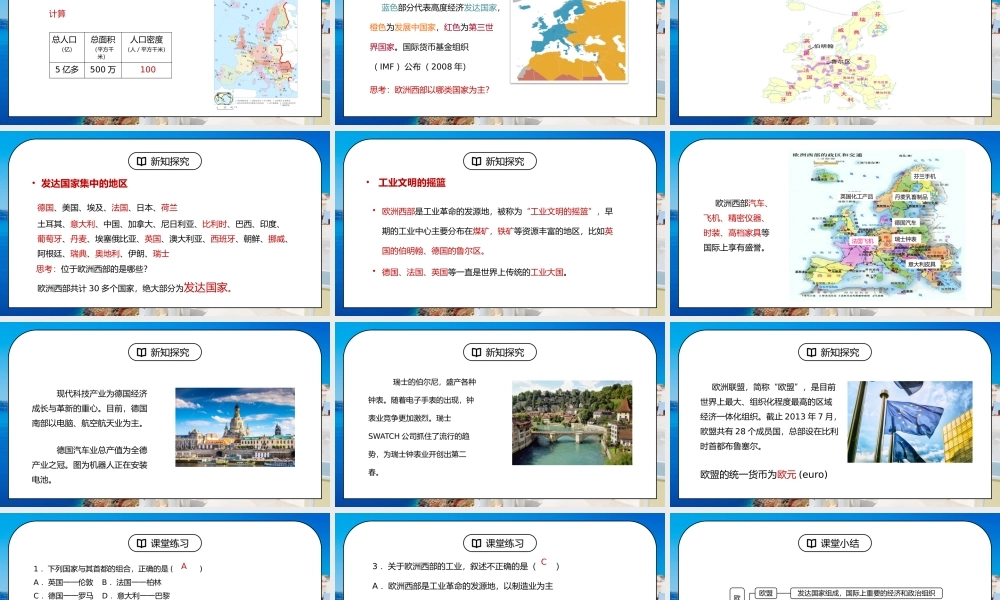1000x600 pixels.
Task: Click the paragraph 德国汽车业总产值为全德产业之冠
Action: 90,465
